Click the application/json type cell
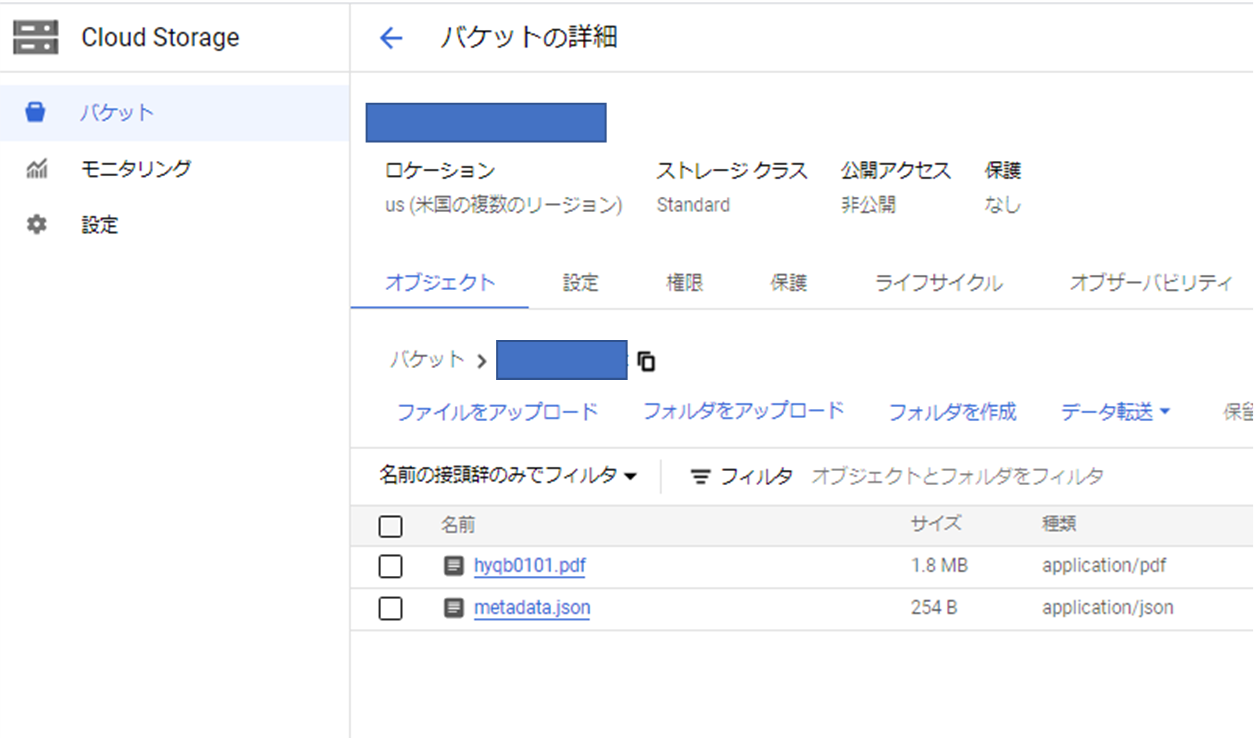Viewport: 1254px width, 739px height. point(1108,607)
